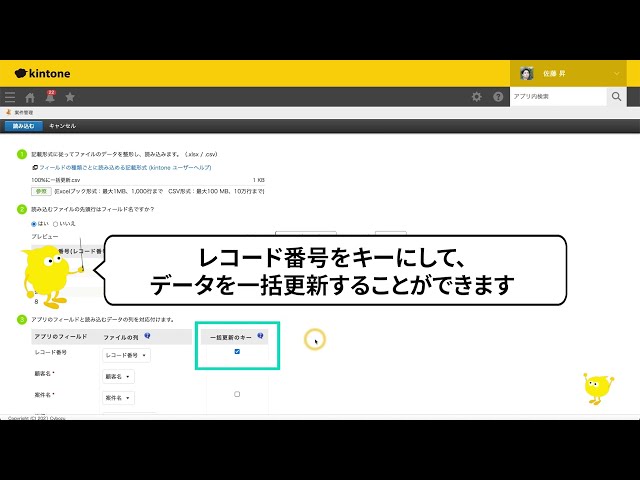Open the フィールドの種類ごとに読み込める記載形式 help link
This screenshot has height=480, width=640.
[125, 168]
